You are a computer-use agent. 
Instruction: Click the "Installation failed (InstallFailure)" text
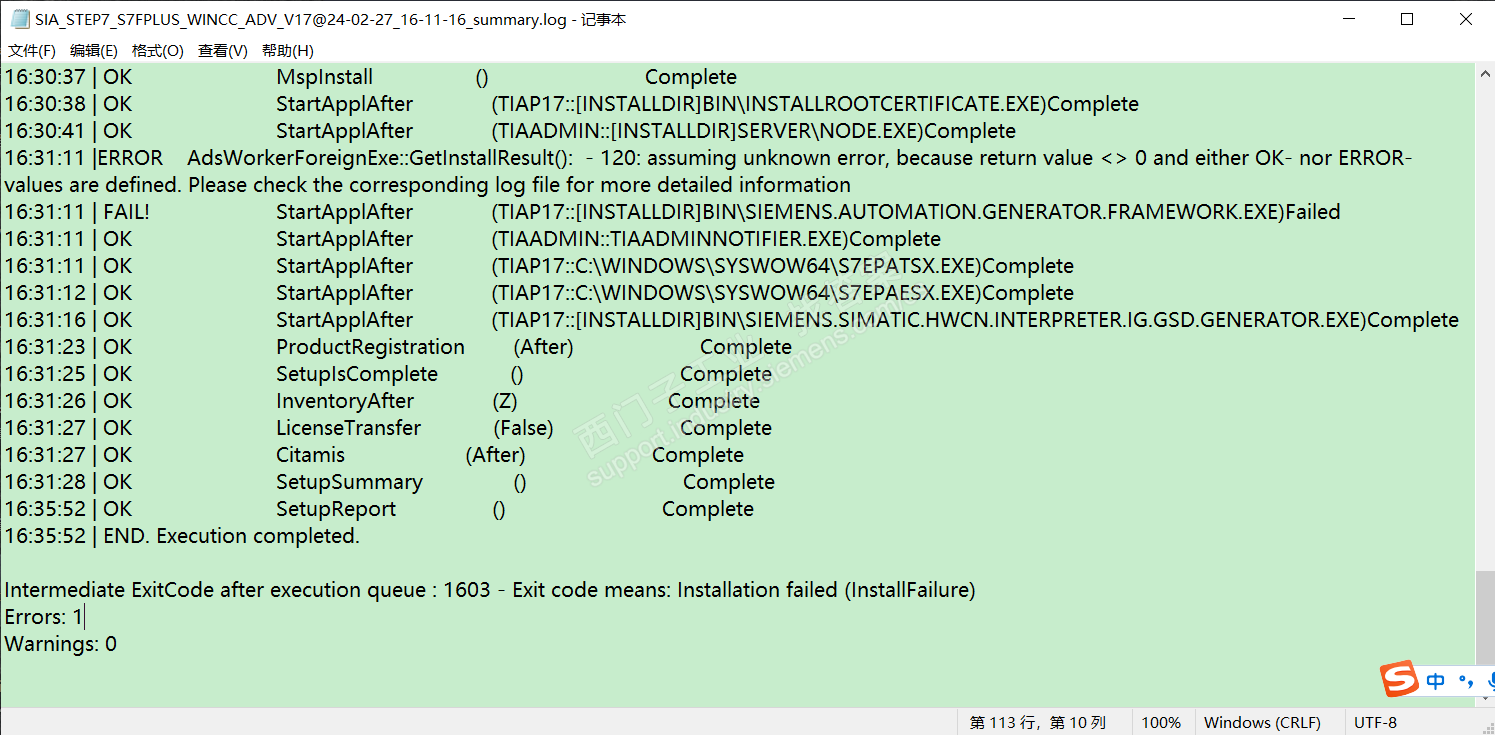tap(826, 590)
